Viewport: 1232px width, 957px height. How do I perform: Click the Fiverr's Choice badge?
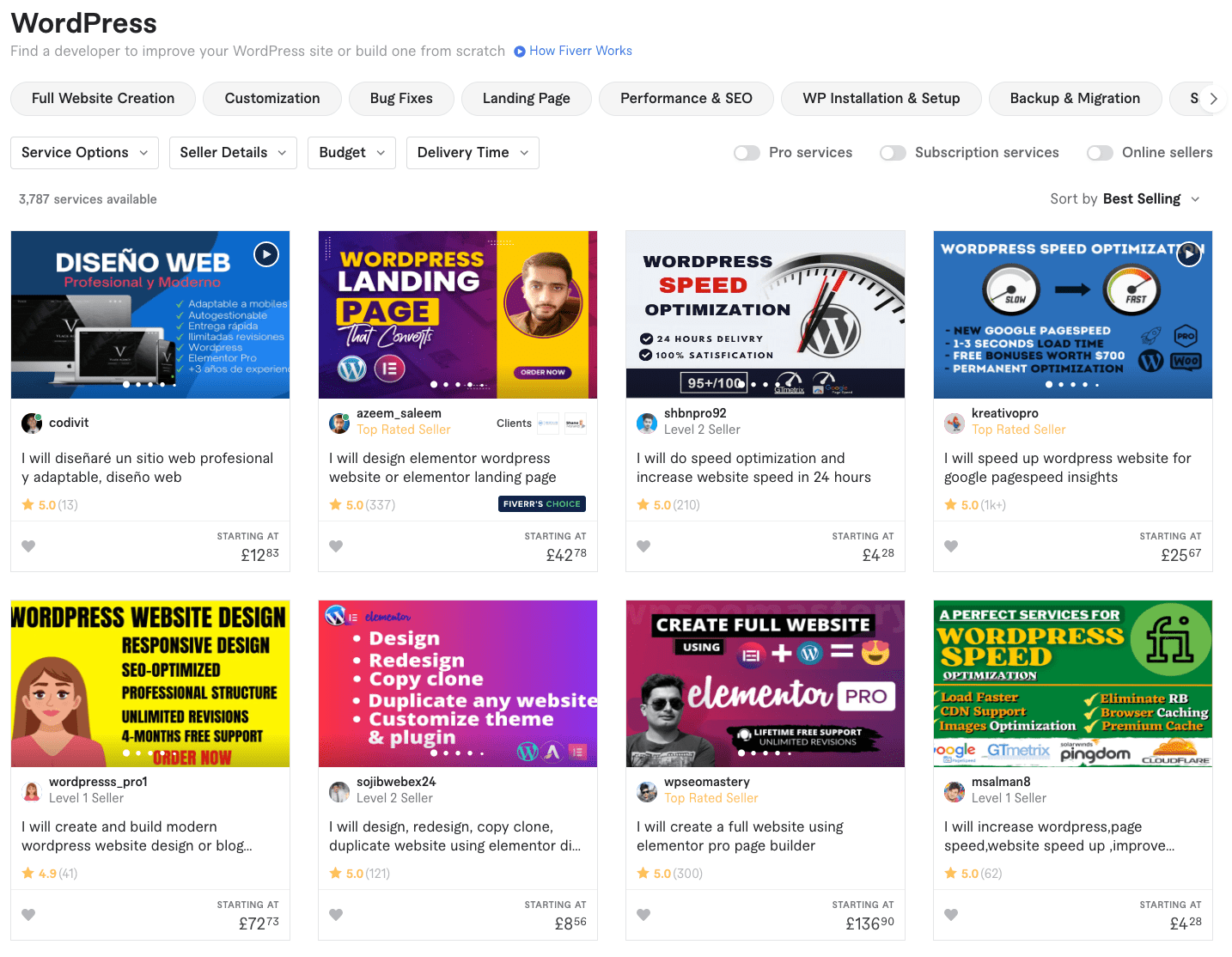[542, 504]
